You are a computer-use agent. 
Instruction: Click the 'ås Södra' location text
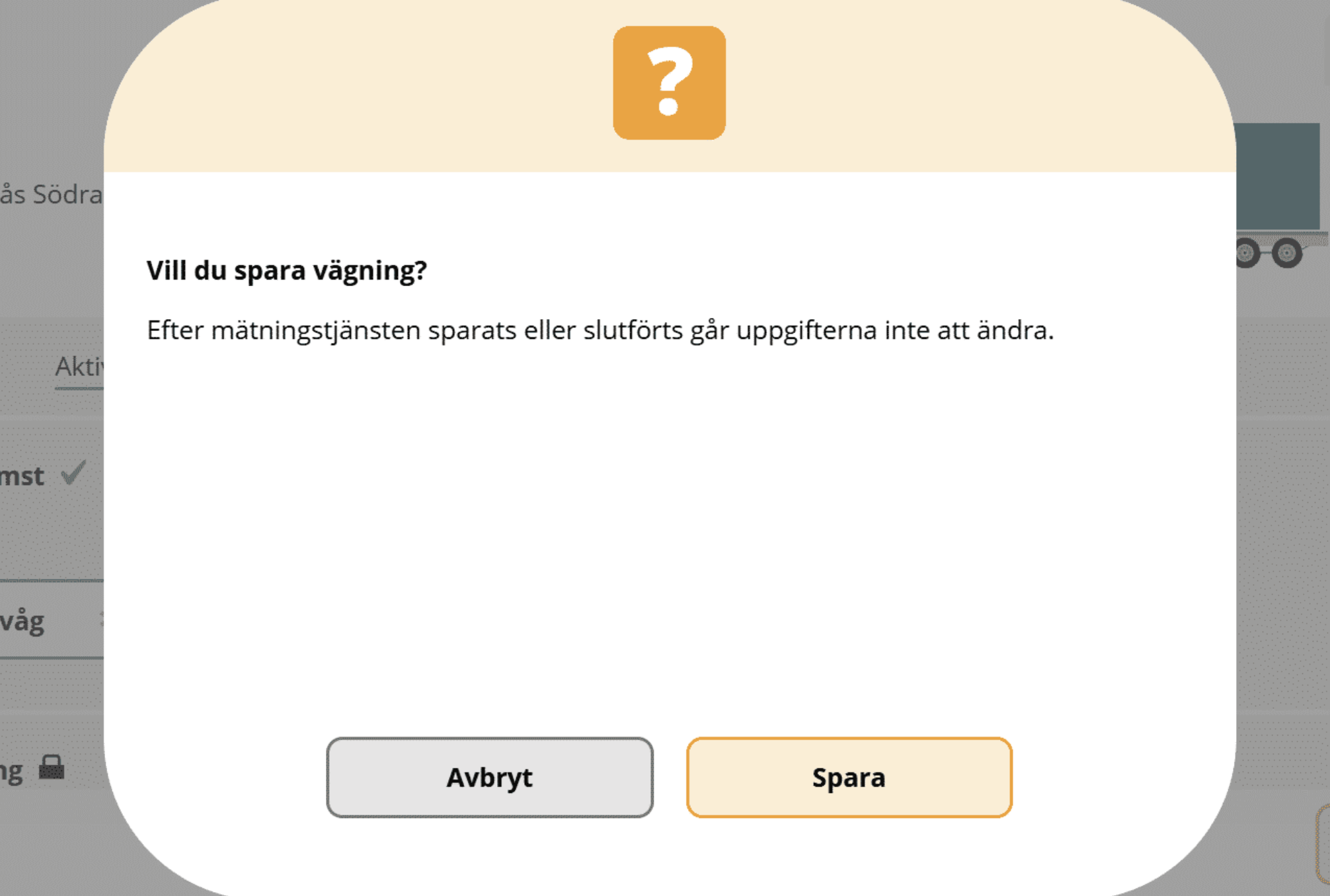click(x=51, y=194)
